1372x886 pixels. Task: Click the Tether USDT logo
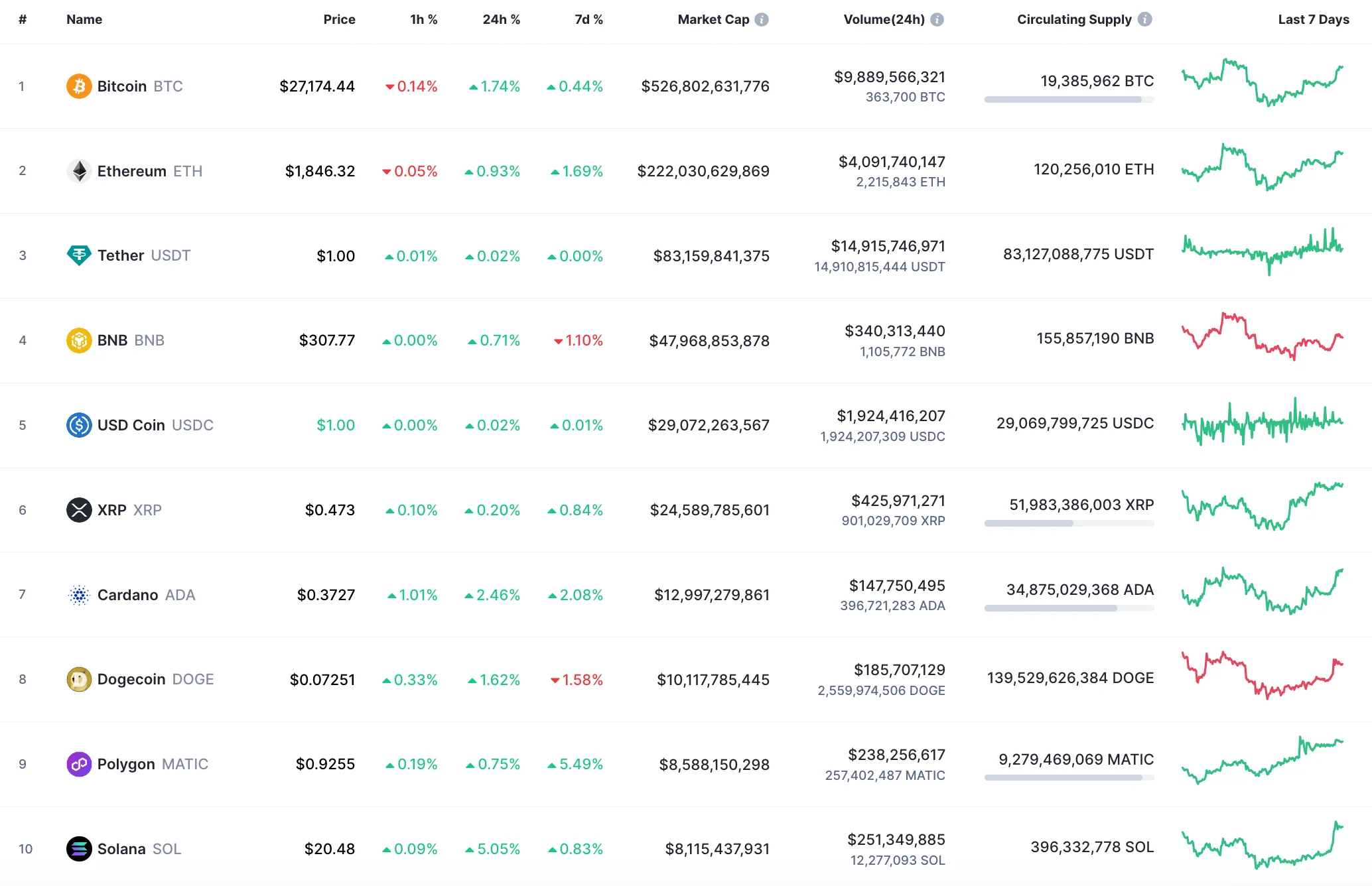point(79,255)
